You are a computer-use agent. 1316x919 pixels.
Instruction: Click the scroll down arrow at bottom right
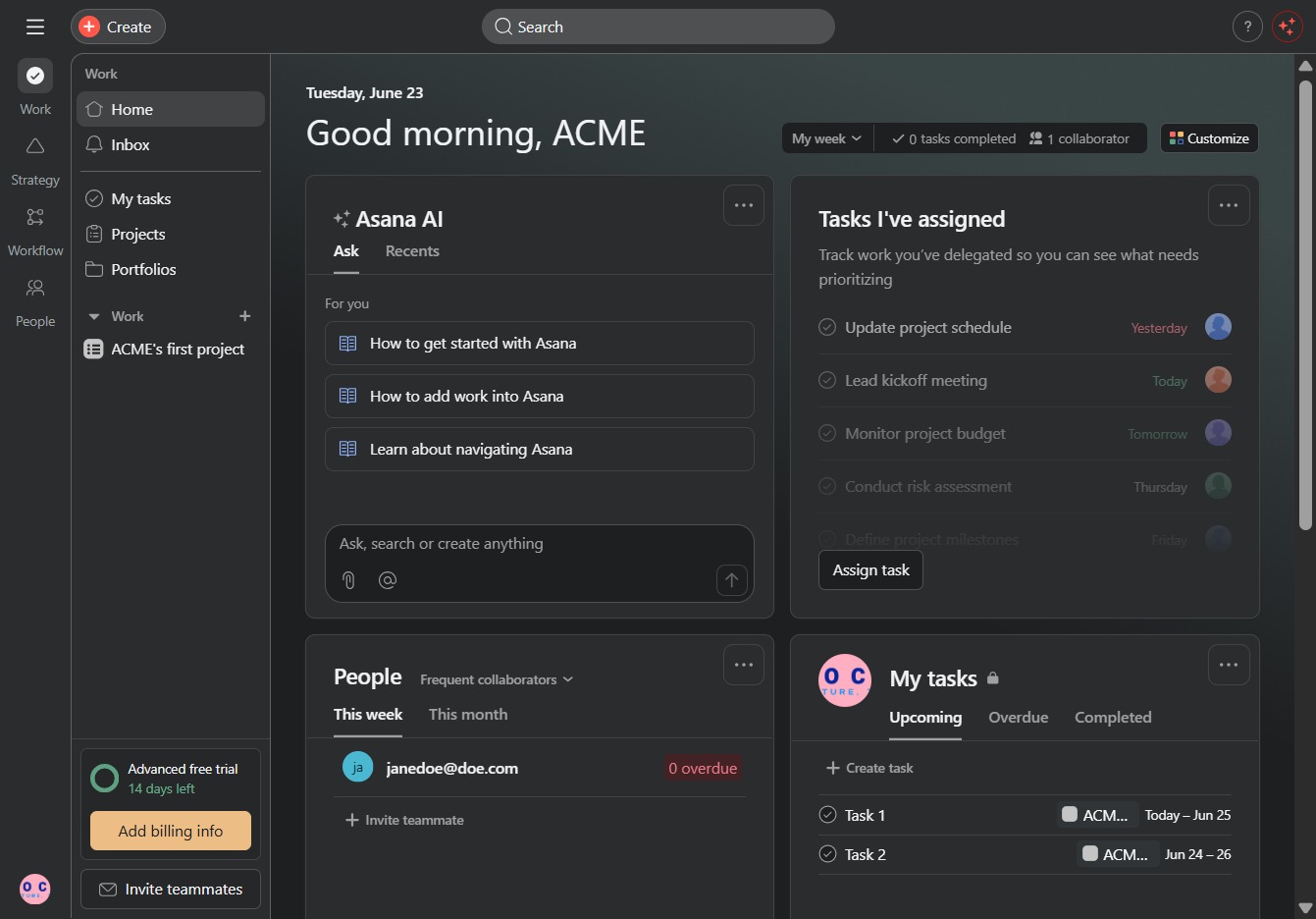tap(1305, 908)
